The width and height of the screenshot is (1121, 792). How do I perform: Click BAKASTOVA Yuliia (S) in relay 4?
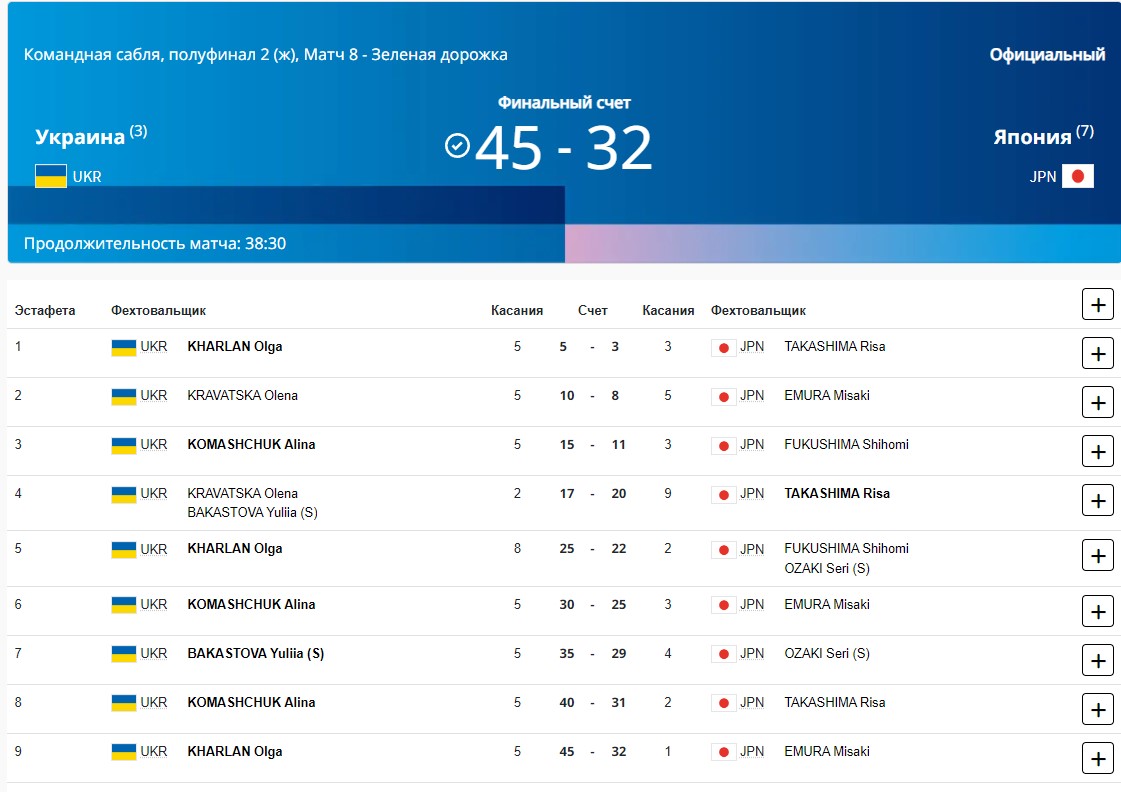pyautogui.click(x=252, y=513)
